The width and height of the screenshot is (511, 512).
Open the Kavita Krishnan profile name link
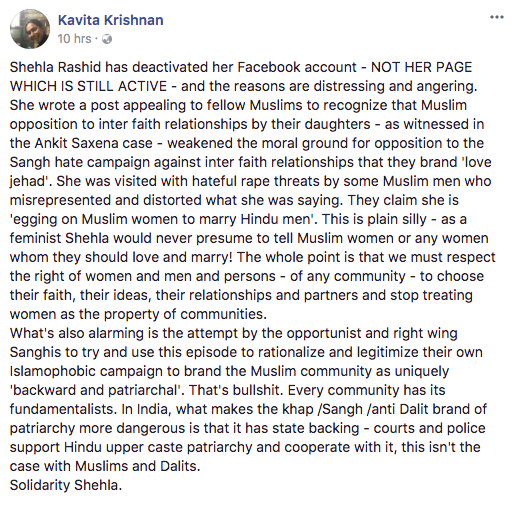pos(111,20)
